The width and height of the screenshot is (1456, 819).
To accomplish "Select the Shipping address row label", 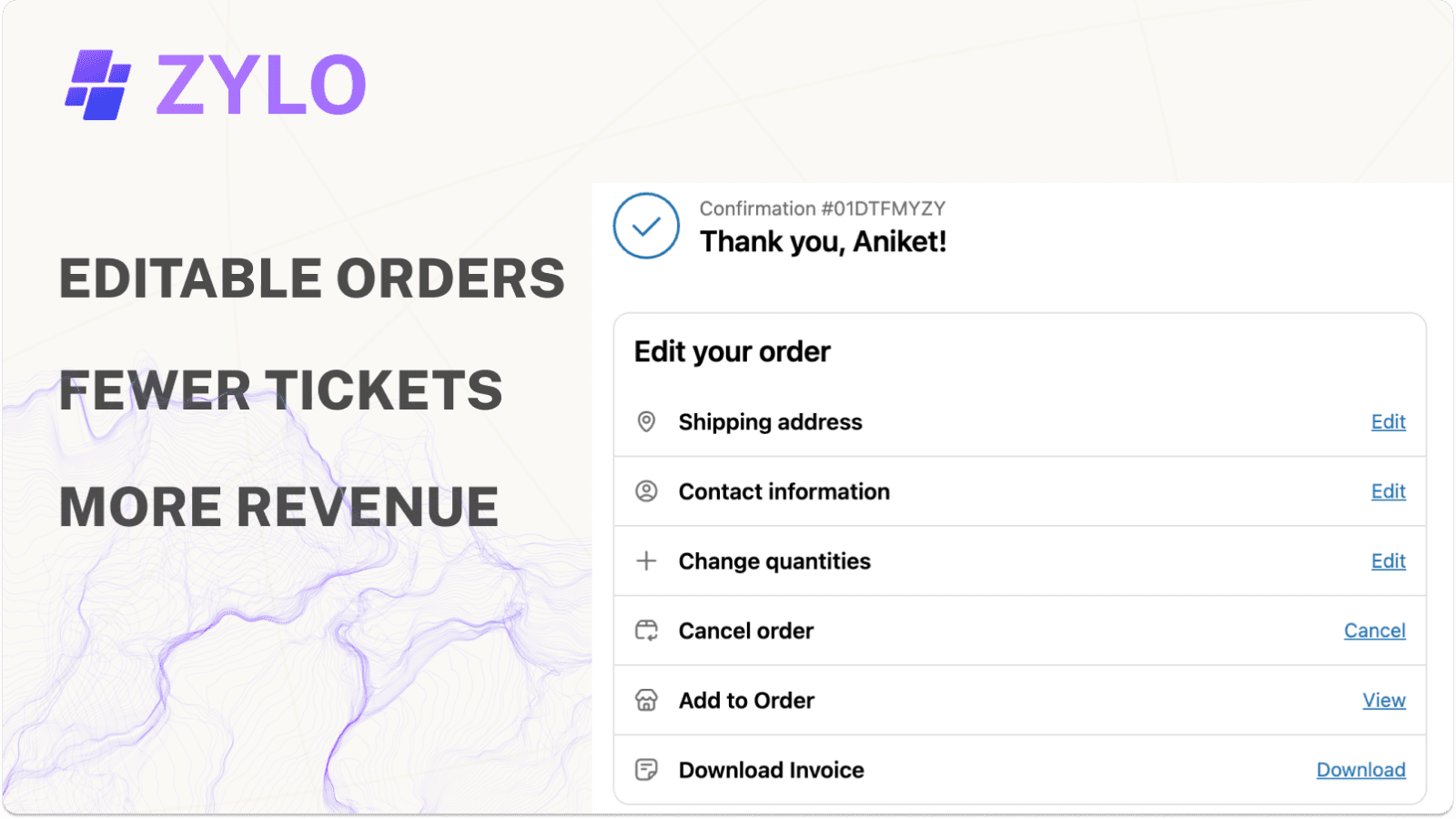I will pos(770,421).
